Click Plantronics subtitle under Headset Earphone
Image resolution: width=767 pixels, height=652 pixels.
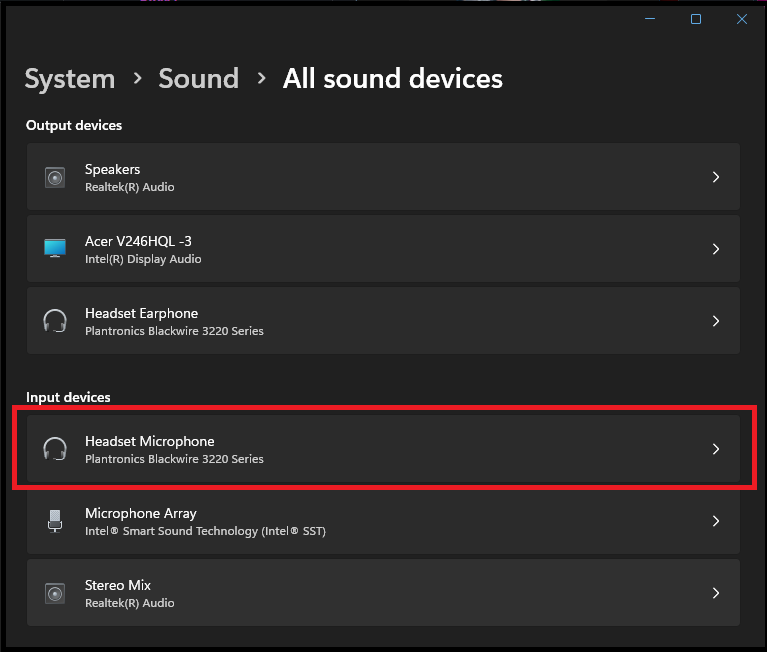tap(174, 331)
